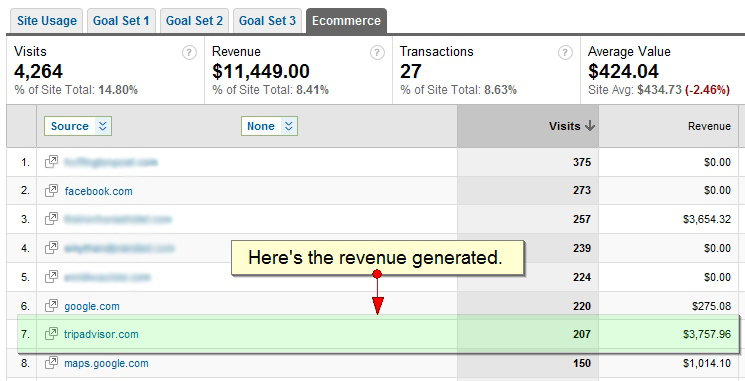The image size is (745, 381).
Task: Switch to the Goal Set 2 tab
Action: pos(194,21)
